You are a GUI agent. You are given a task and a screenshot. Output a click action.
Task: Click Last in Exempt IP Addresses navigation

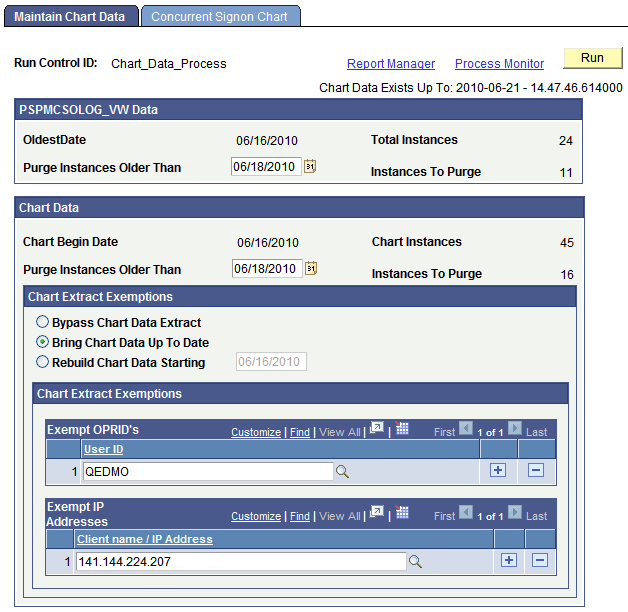point(536,516)
